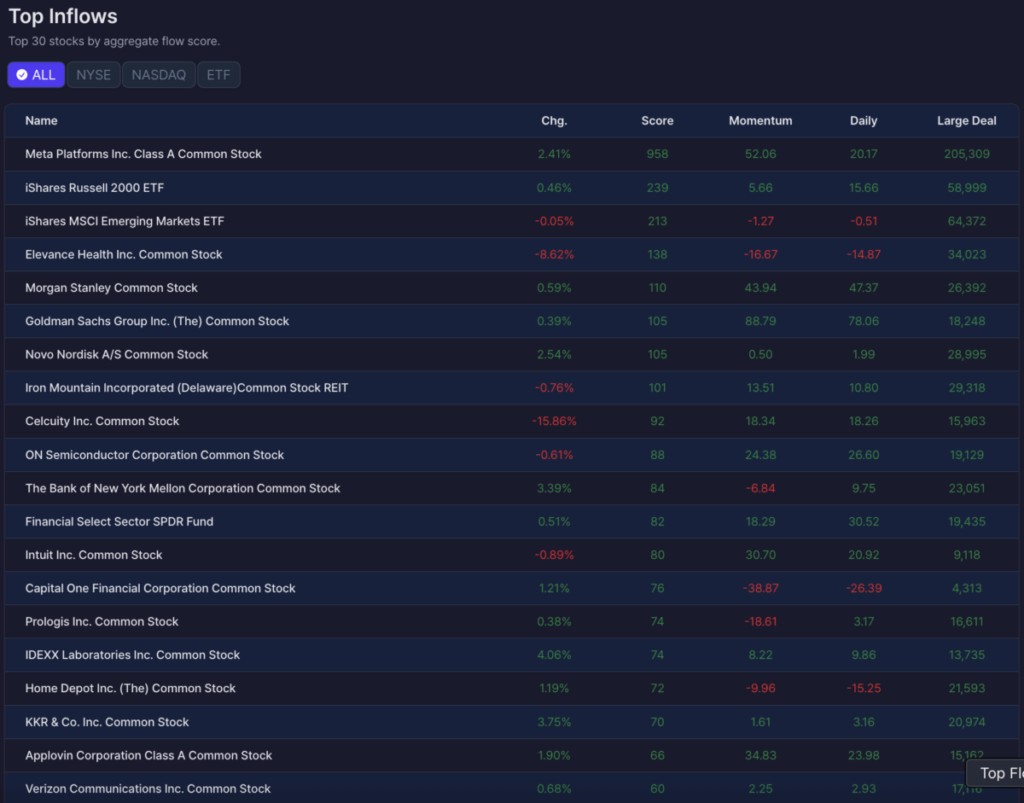Click KKR large deal value 20,974
The image size is (1024, 803).
[x=967, y=721]
